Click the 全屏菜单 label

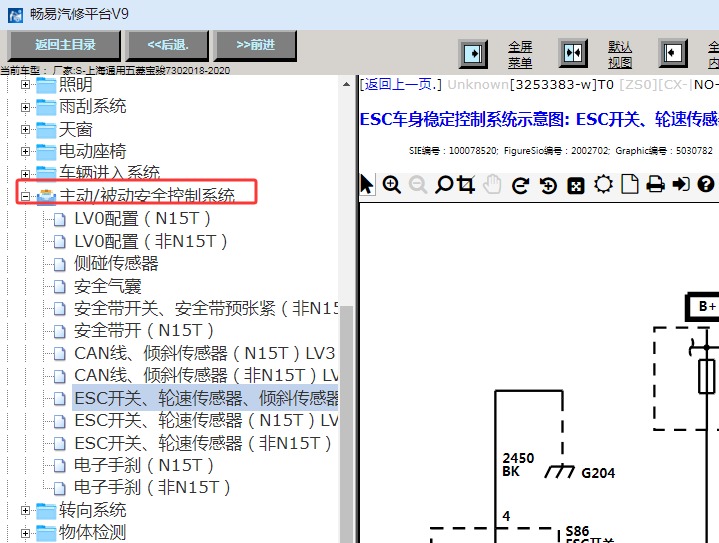click(520, 54)
